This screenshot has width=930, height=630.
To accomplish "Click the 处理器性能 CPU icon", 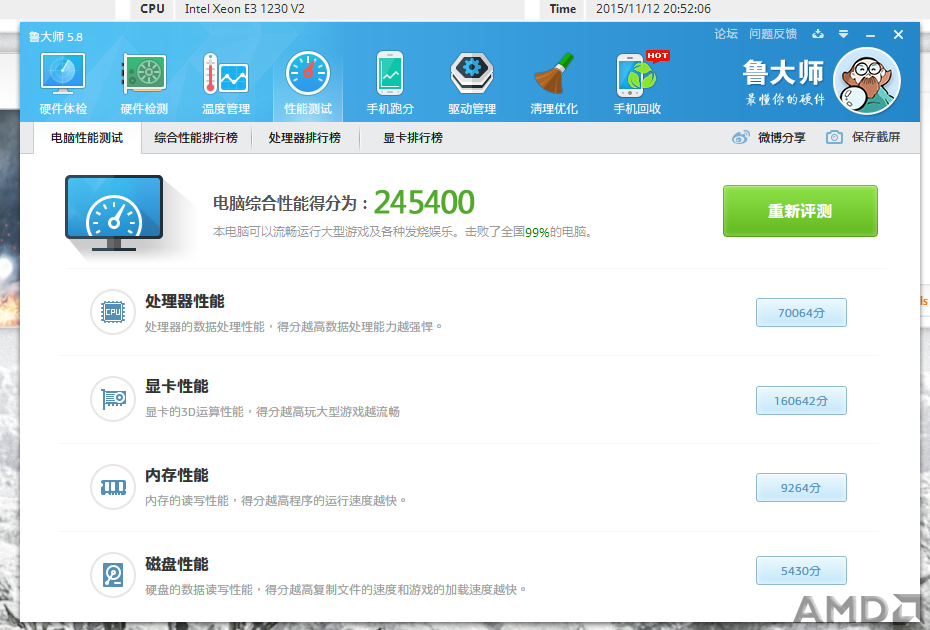I will [113, 312].
